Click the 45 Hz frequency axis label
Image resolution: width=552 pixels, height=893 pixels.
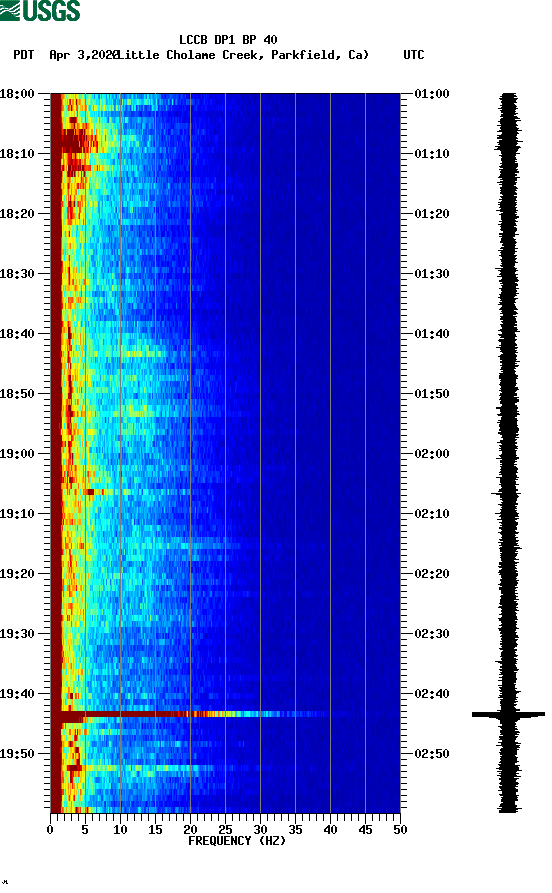click(365, 830)
